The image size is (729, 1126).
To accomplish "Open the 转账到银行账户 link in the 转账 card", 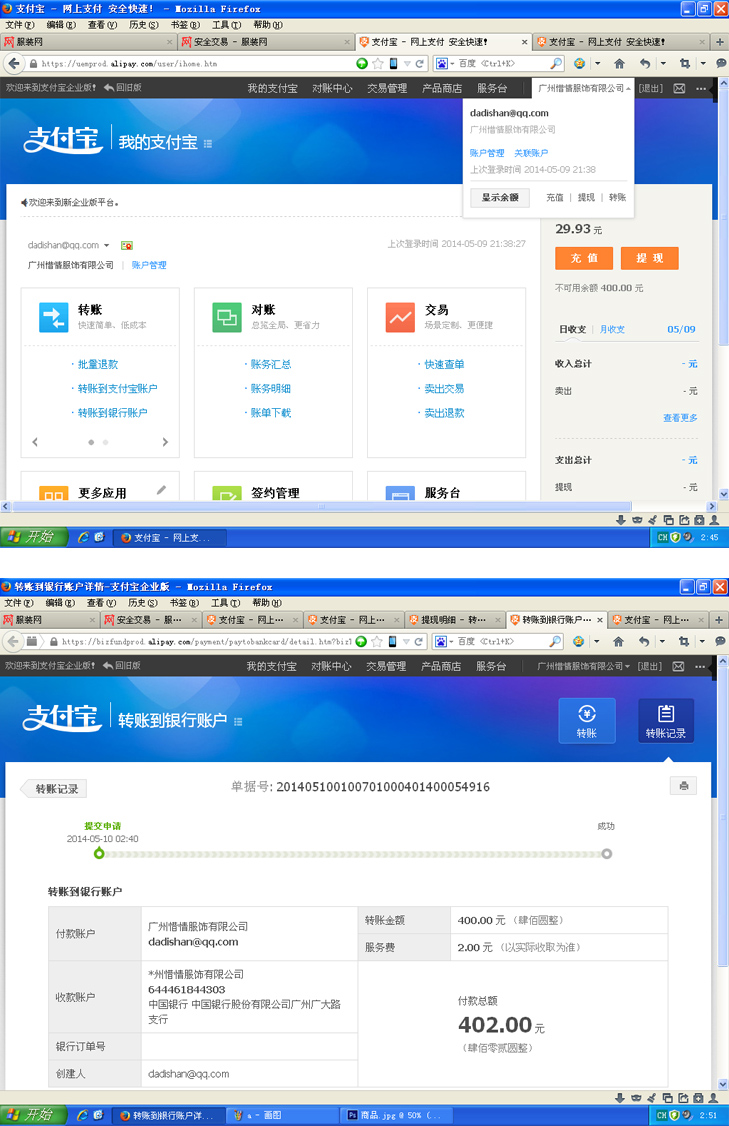I will (x=112, y=413).
